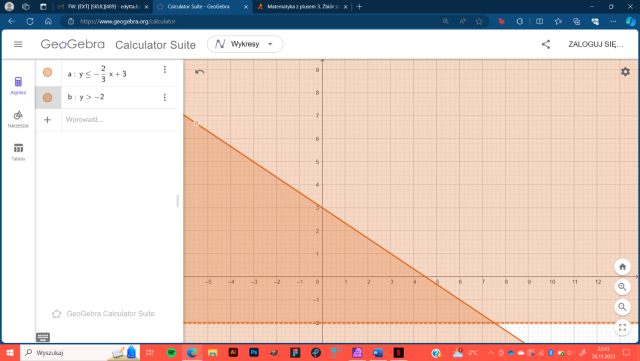Click the Wprowadź input field

coord(118,120)
